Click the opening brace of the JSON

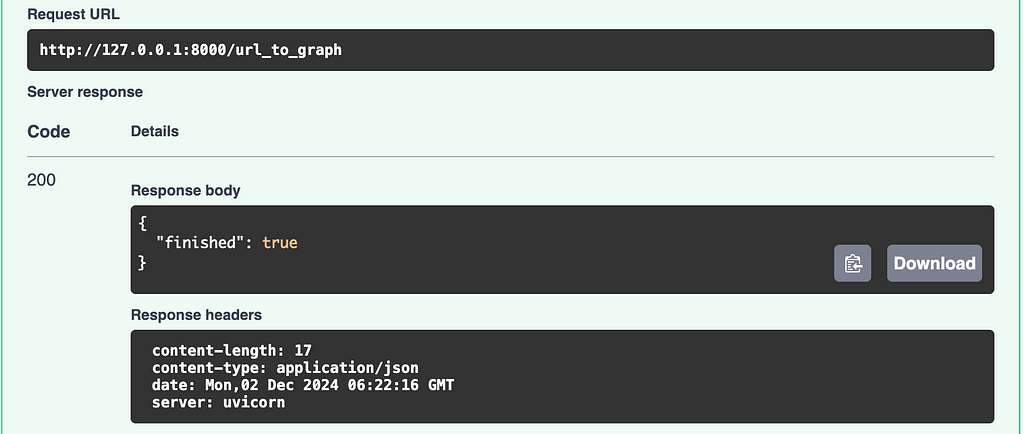(143, 223)
